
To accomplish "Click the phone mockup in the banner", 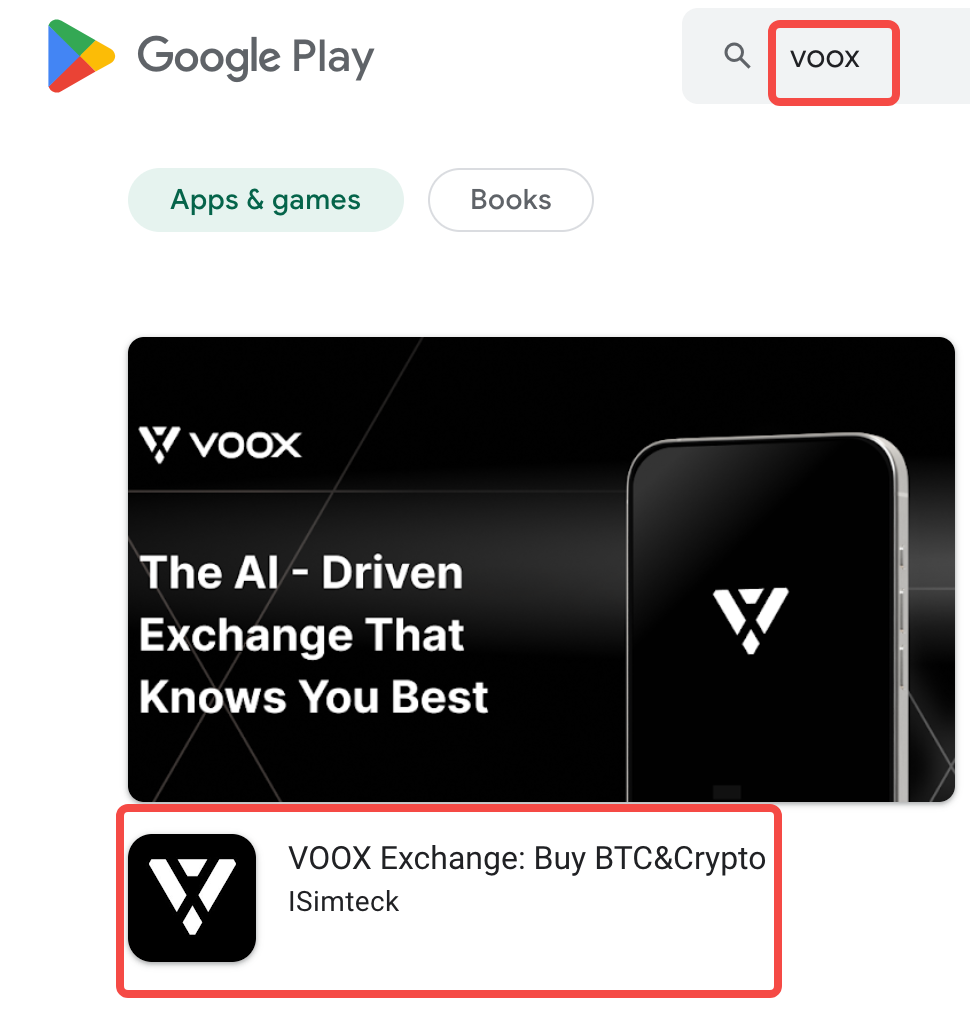I will click(x=767, y=618).
